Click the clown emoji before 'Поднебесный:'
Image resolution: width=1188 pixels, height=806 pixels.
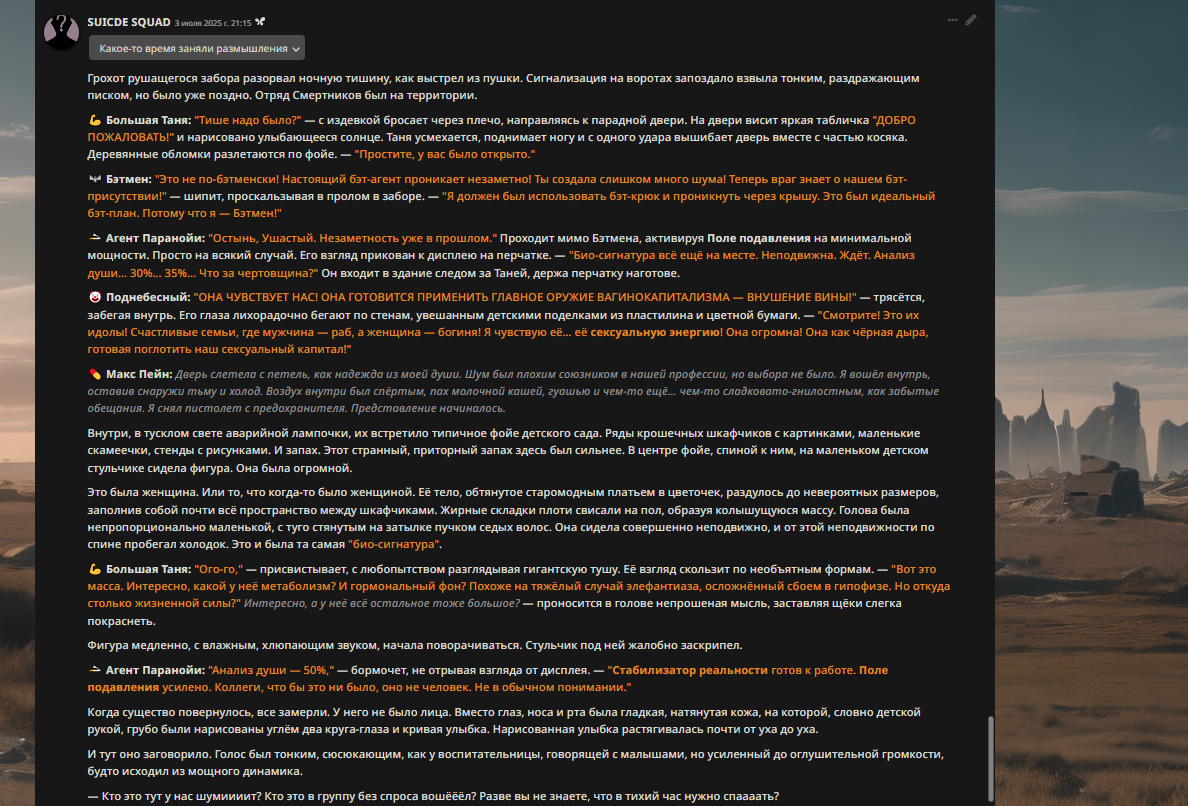click(95, 298)
